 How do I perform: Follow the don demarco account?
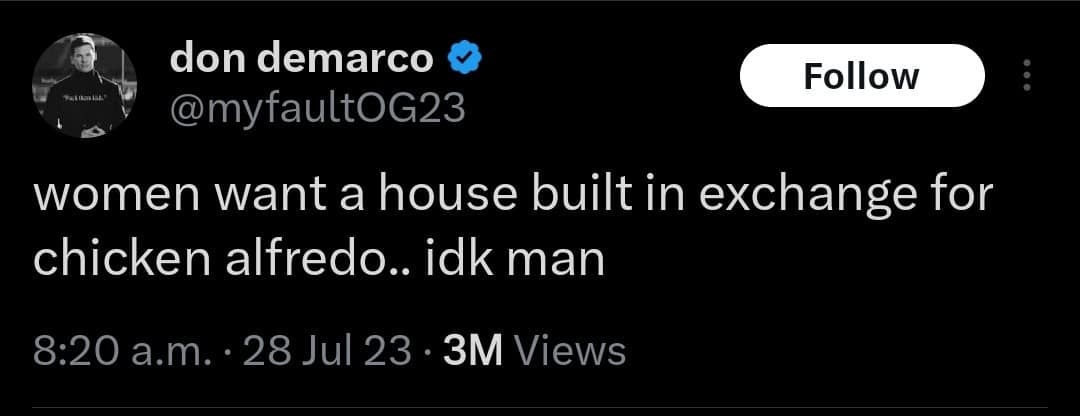[x=862, y=75]
